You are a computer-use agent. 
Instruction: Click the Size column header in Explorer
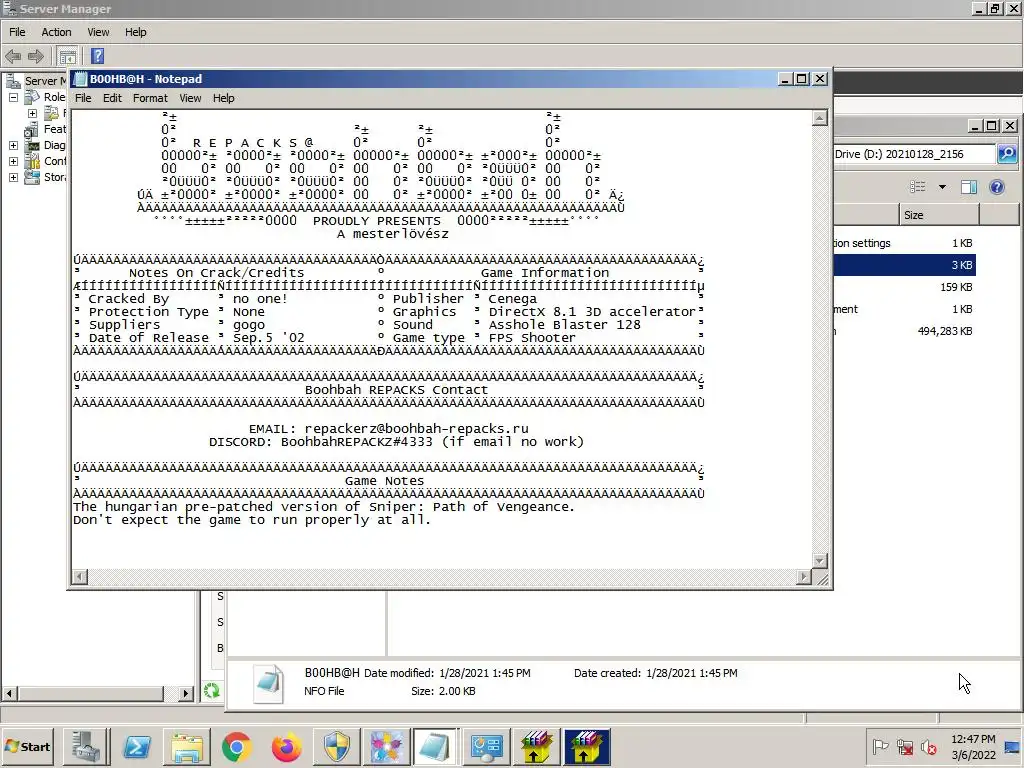(x=939, y=215)
